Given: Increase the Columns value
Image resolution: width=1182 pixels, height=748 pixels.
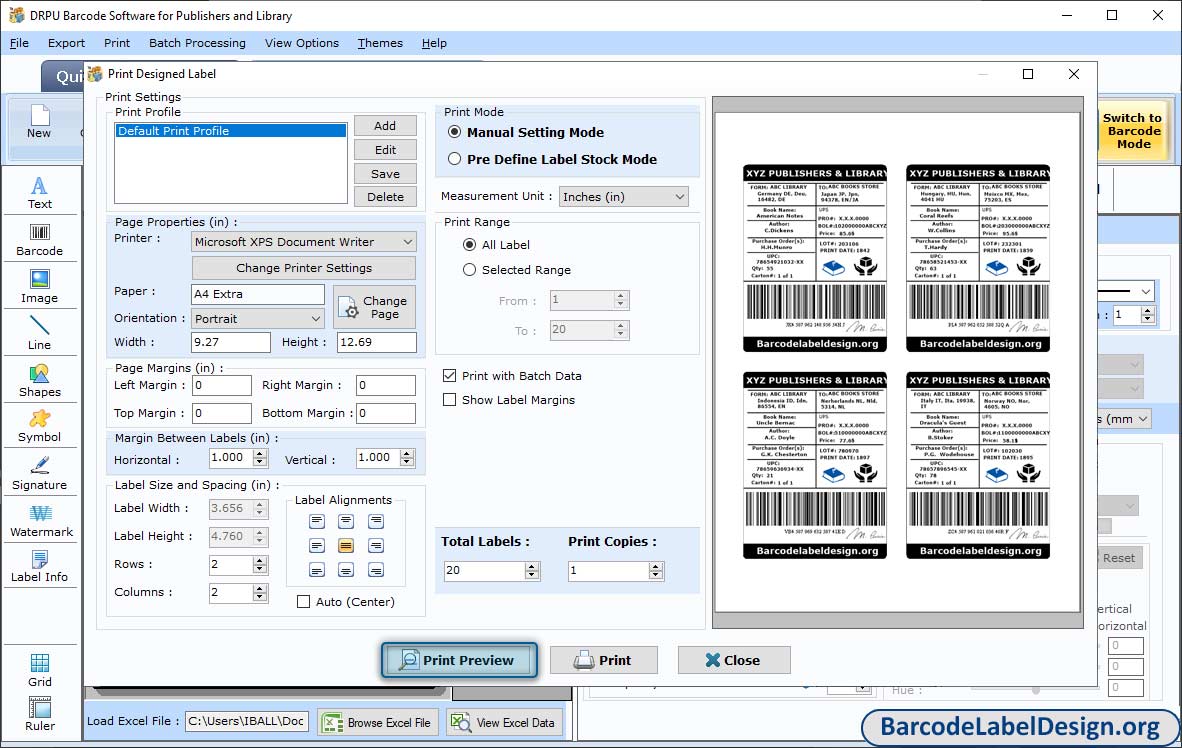Looking at the screenshot, I should (260, 588).
